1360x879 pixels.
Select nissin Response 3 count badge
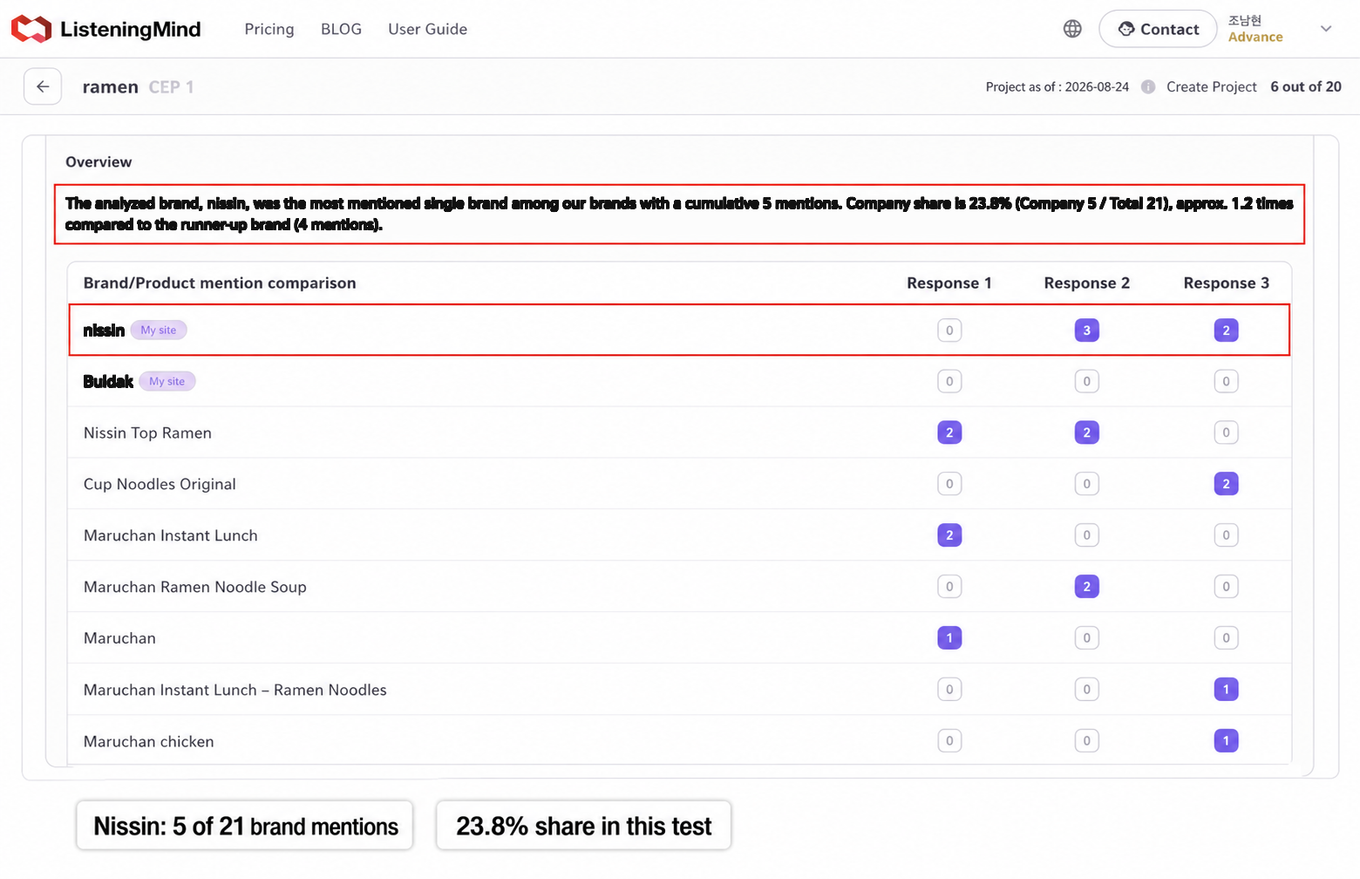pyautogui.click(x=1226, y=330)
